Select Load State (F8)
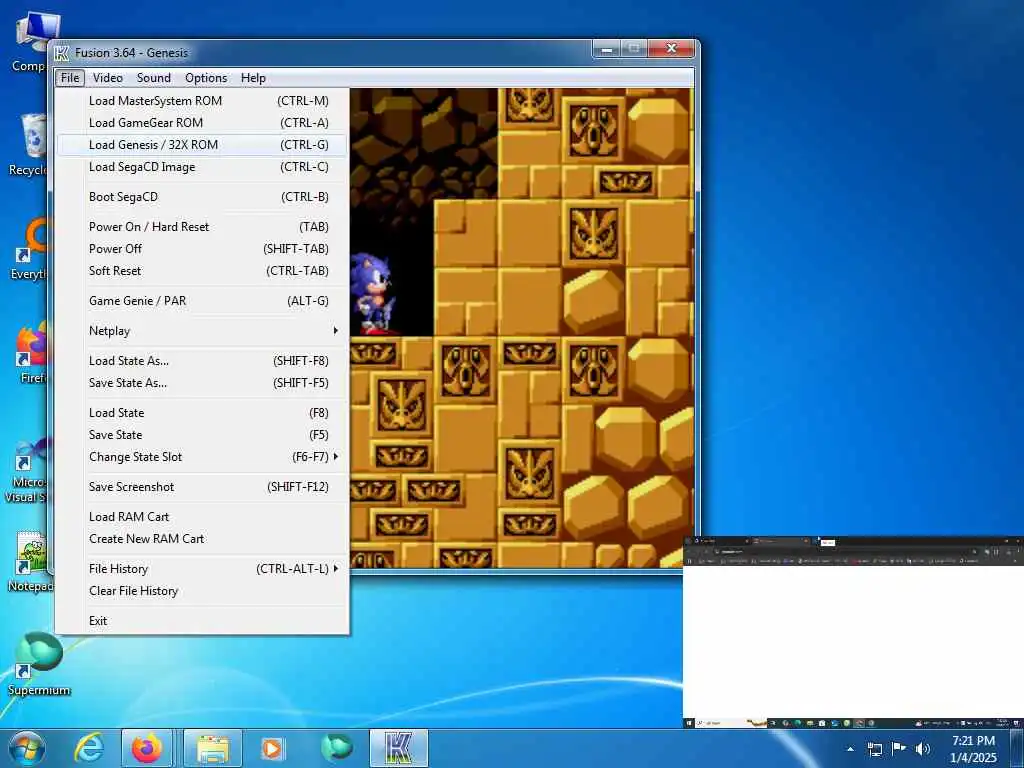The width and height of the screenshot is (1024, 768). tap(202, 413)
